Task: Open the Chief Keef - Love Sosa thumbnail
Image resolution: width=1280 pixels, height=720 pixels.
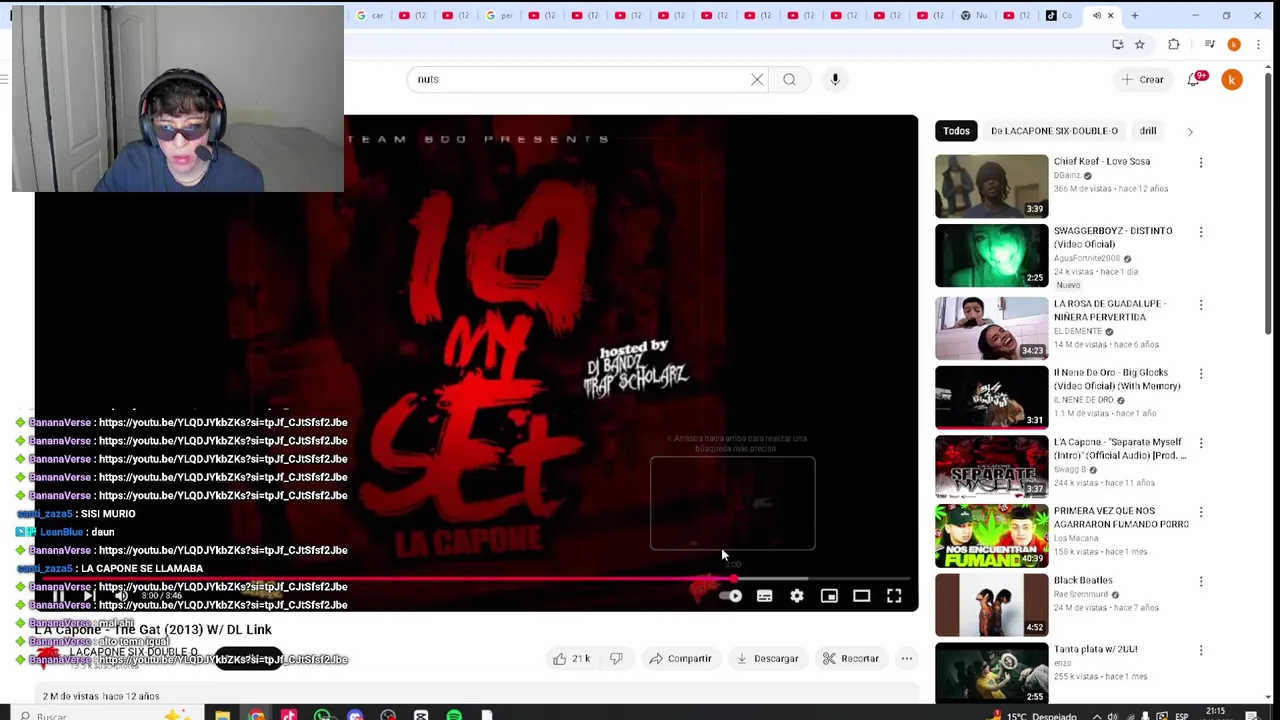Action: point(991,186)
